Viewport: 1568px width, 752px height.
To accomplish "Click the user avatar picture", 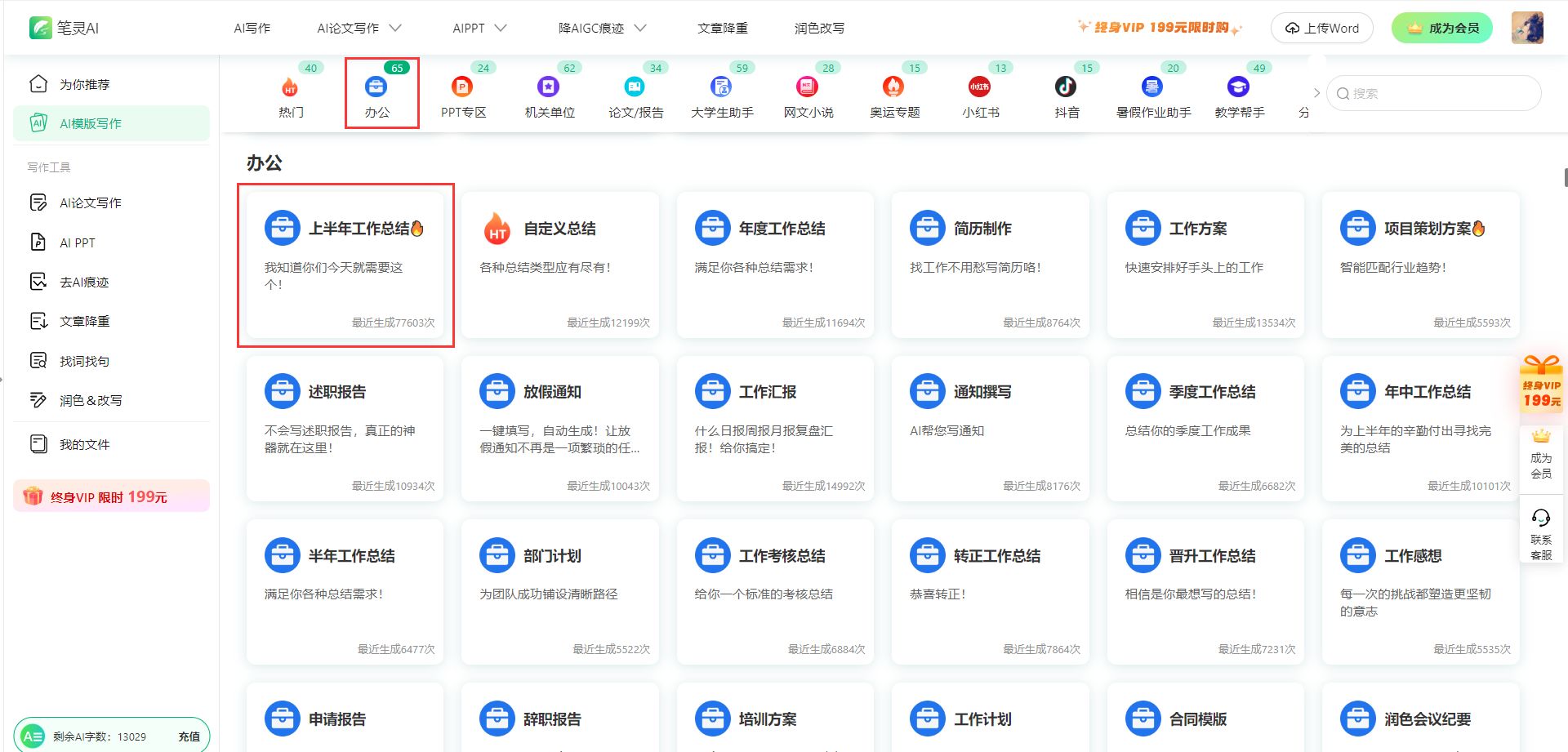I will click(1527, 28).
